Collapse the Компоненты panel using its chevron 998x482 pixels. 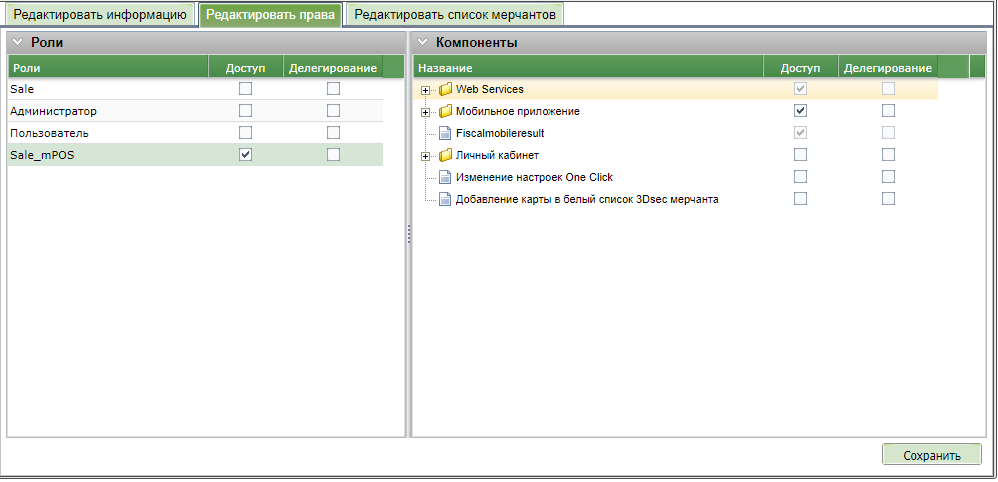pyautogui.click(x=423, y=42)
